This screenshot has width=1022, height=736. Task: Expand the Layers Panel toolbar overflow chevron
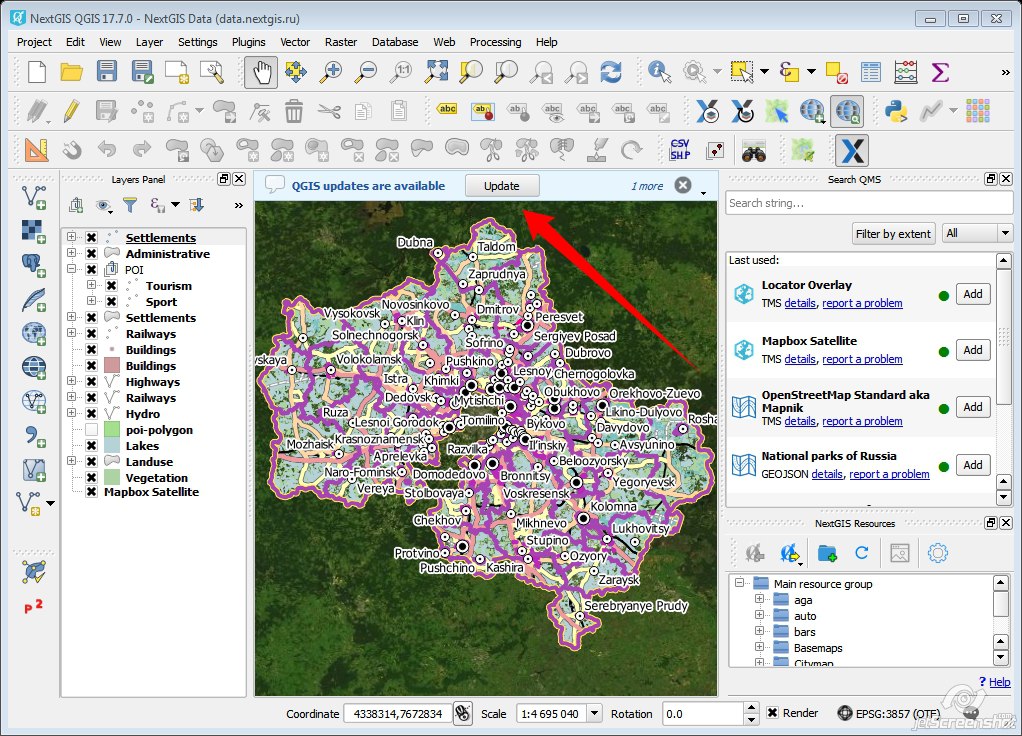pos(239,205)
